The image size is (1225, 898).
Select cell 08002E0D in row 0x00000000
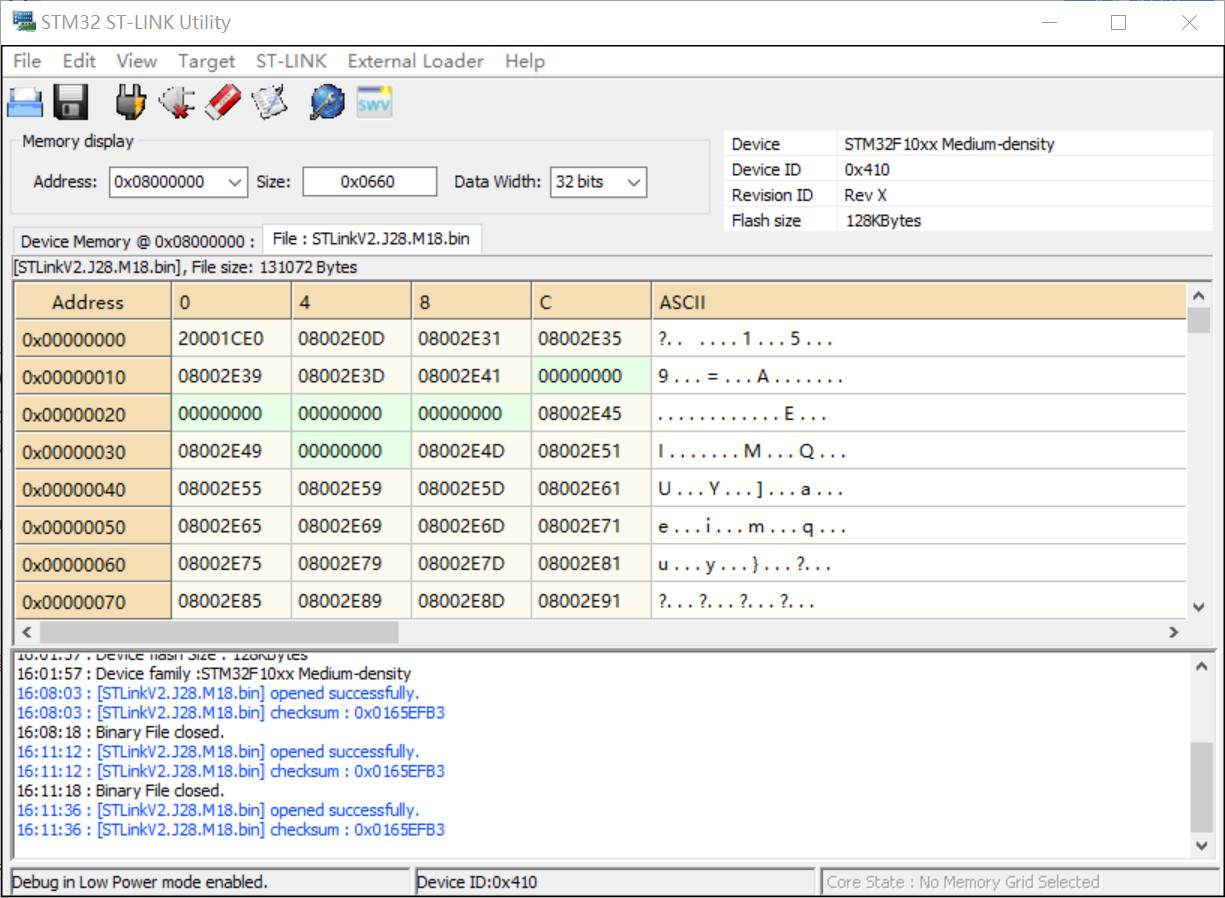[352, 339]
